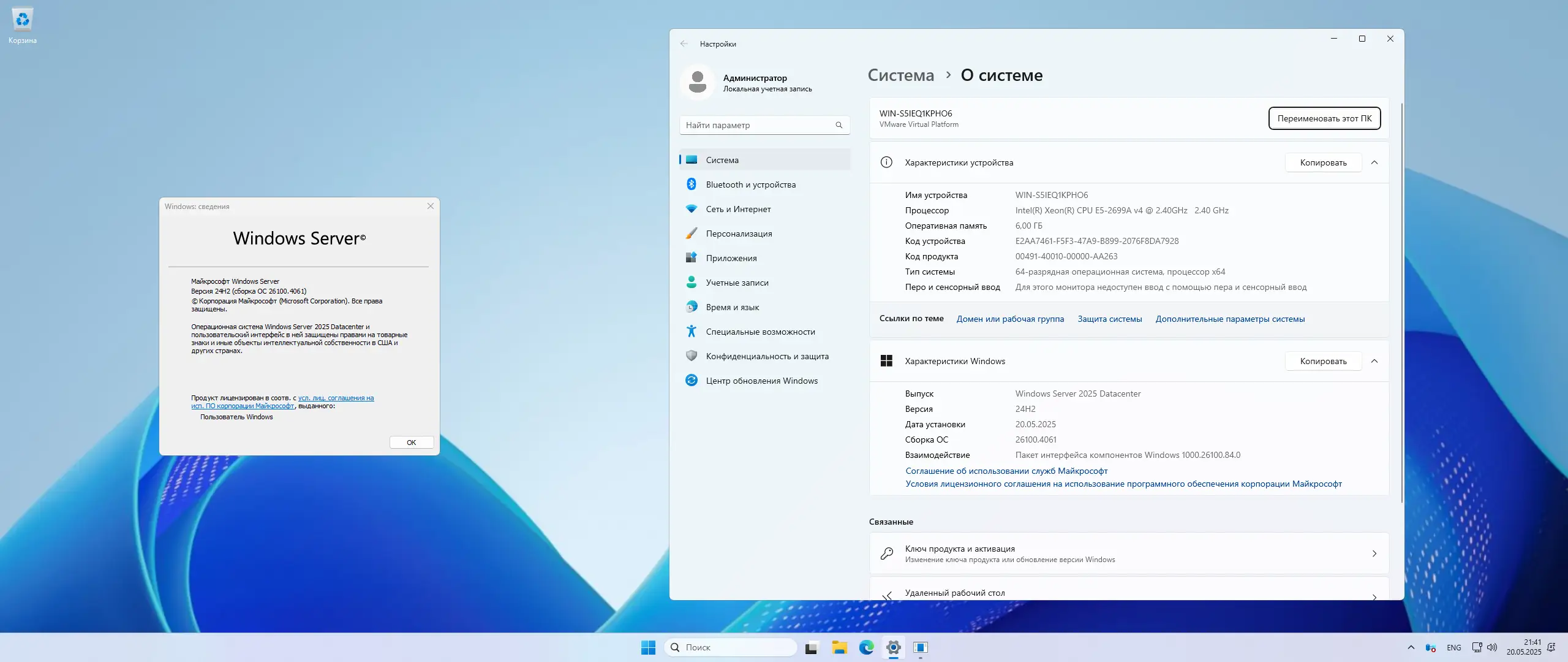Open the Advanced system settings link

(1230, 319)
